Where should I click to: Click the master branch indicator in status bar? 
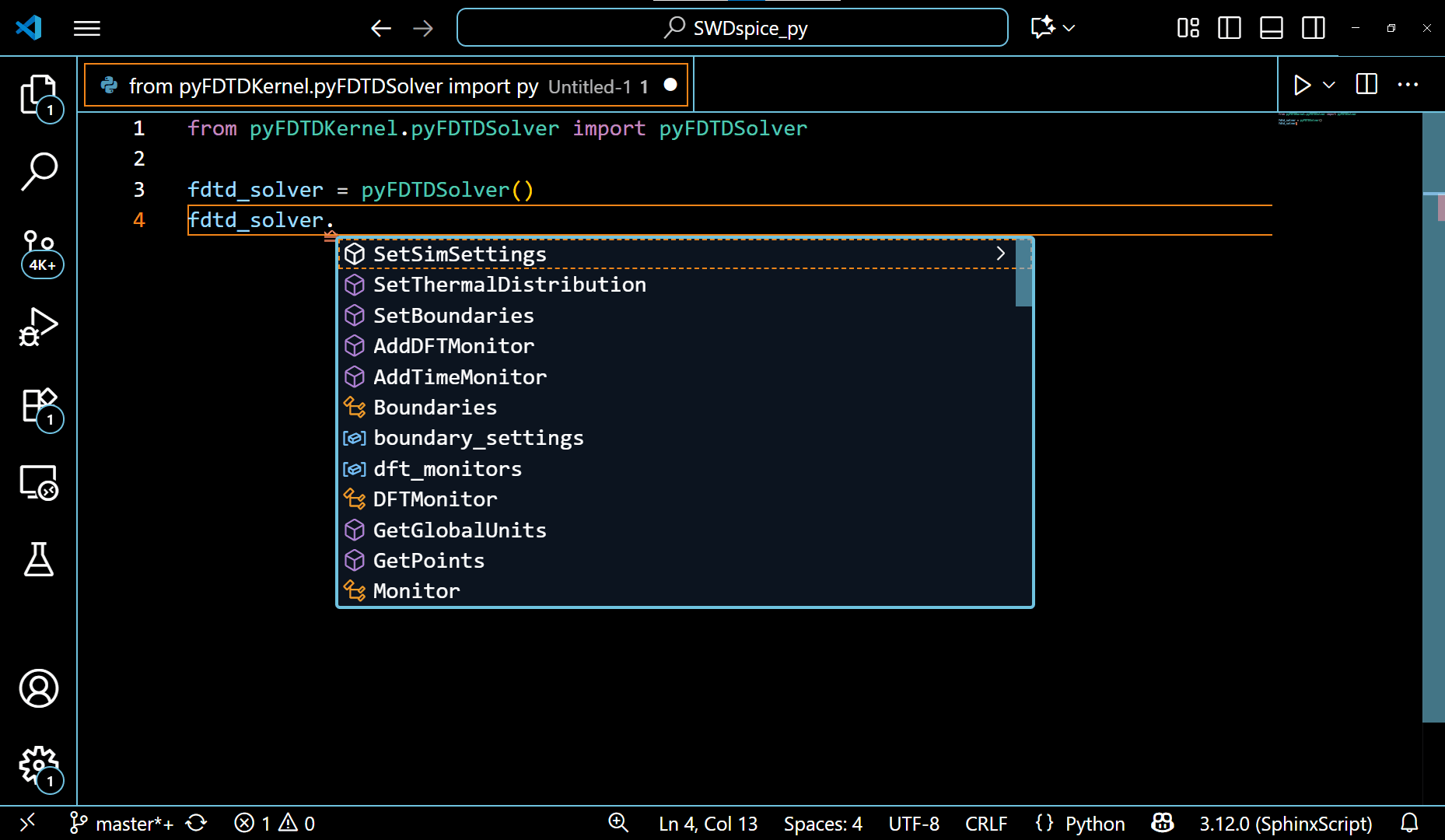(122, 824)
